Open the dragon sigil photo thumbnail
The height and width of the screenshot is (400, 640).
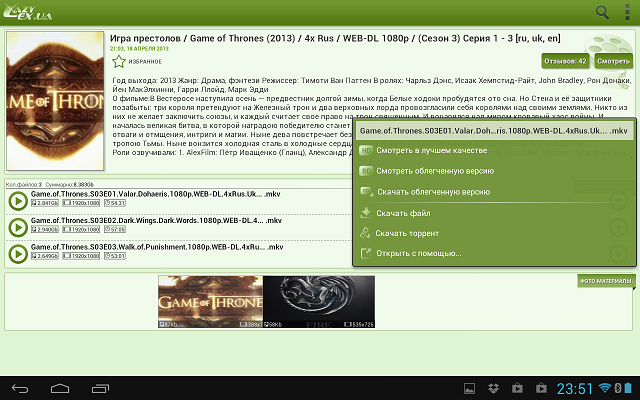click(319, 302)
